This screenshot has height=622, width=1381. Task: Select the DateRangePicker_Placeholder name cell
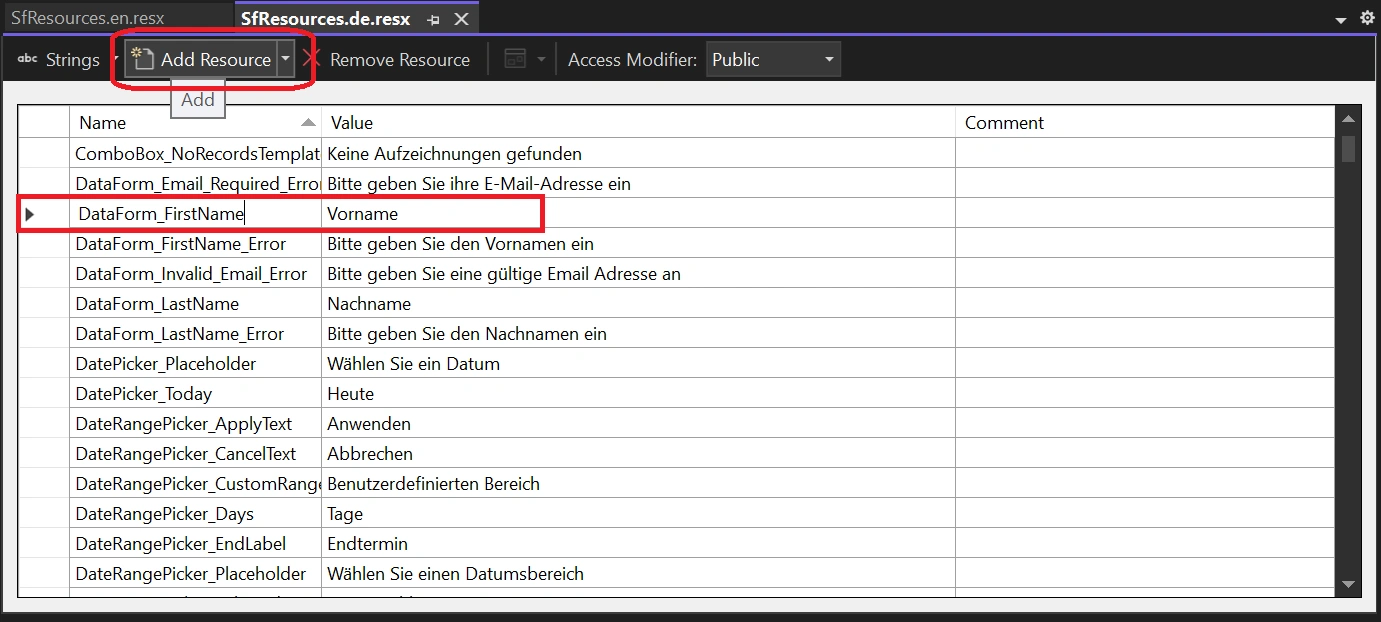pyautogui.click(x=195, y=574)
